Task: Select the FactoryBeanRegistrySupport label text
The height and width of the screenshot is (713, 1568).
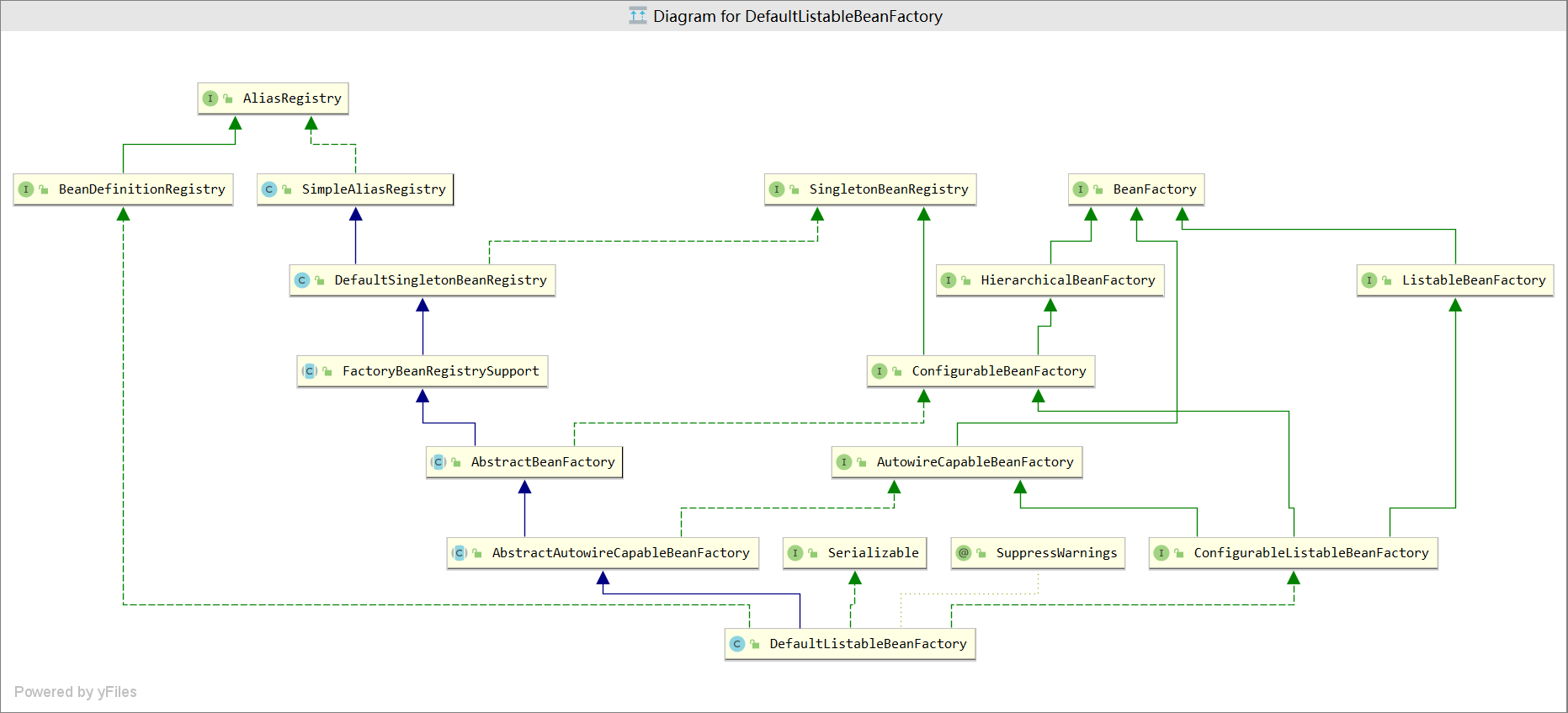Action: pos(441,371)
